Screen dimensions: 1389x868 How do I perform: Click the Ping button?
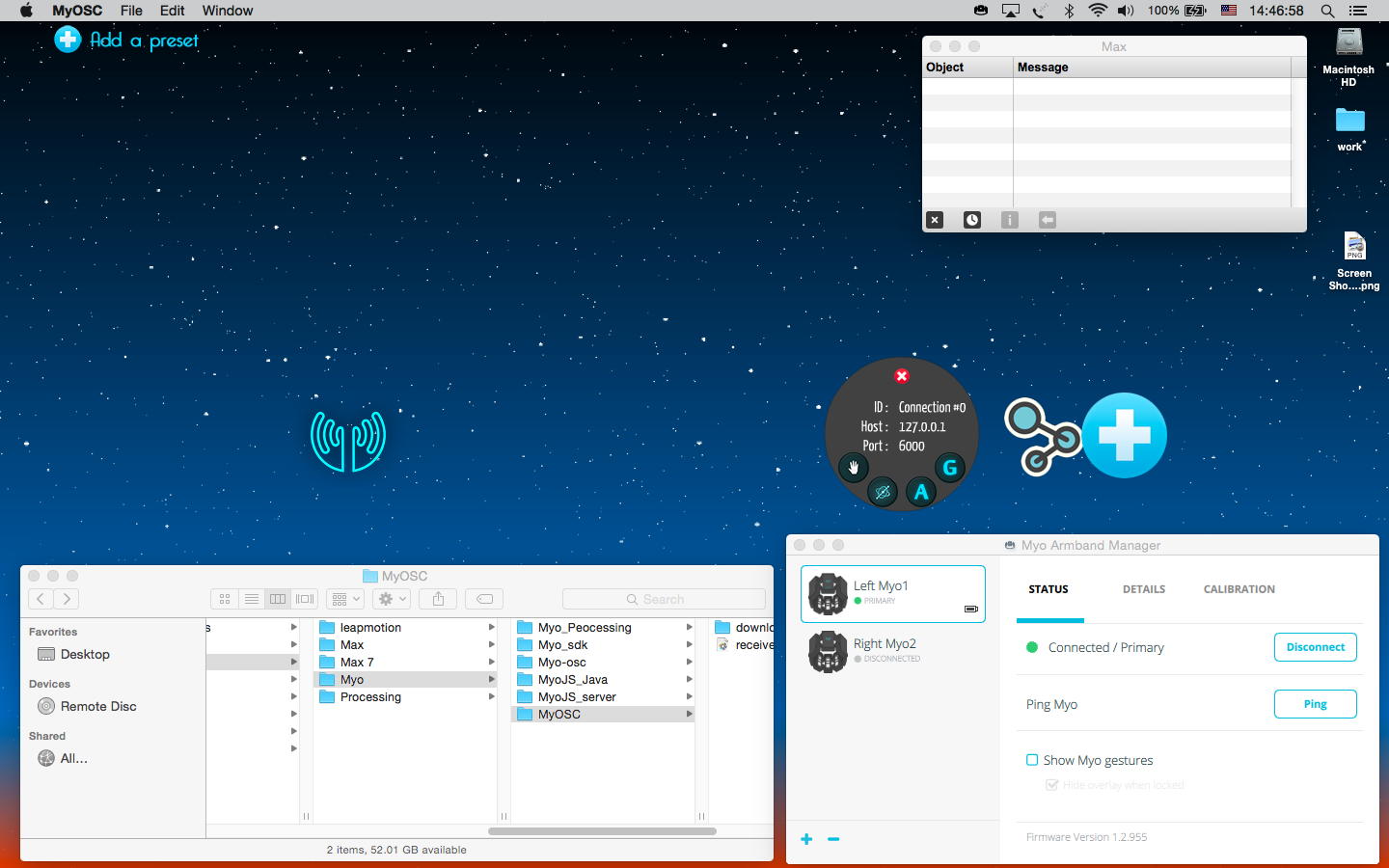point(1316,704)
